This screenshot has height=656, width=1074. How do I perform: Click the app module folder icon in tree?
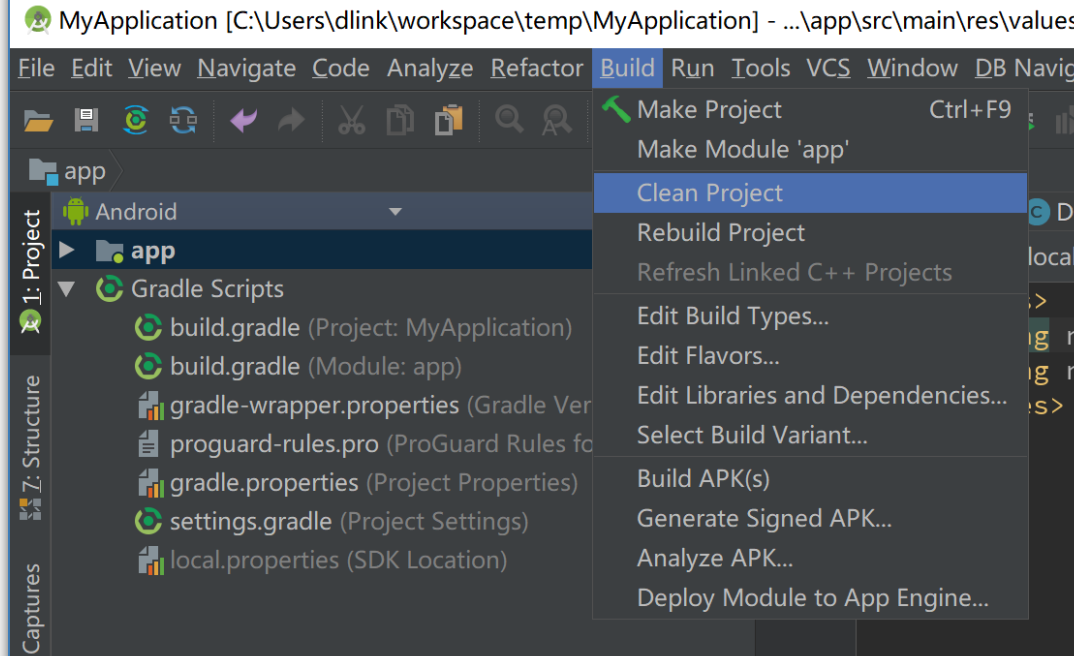(110, 251)
